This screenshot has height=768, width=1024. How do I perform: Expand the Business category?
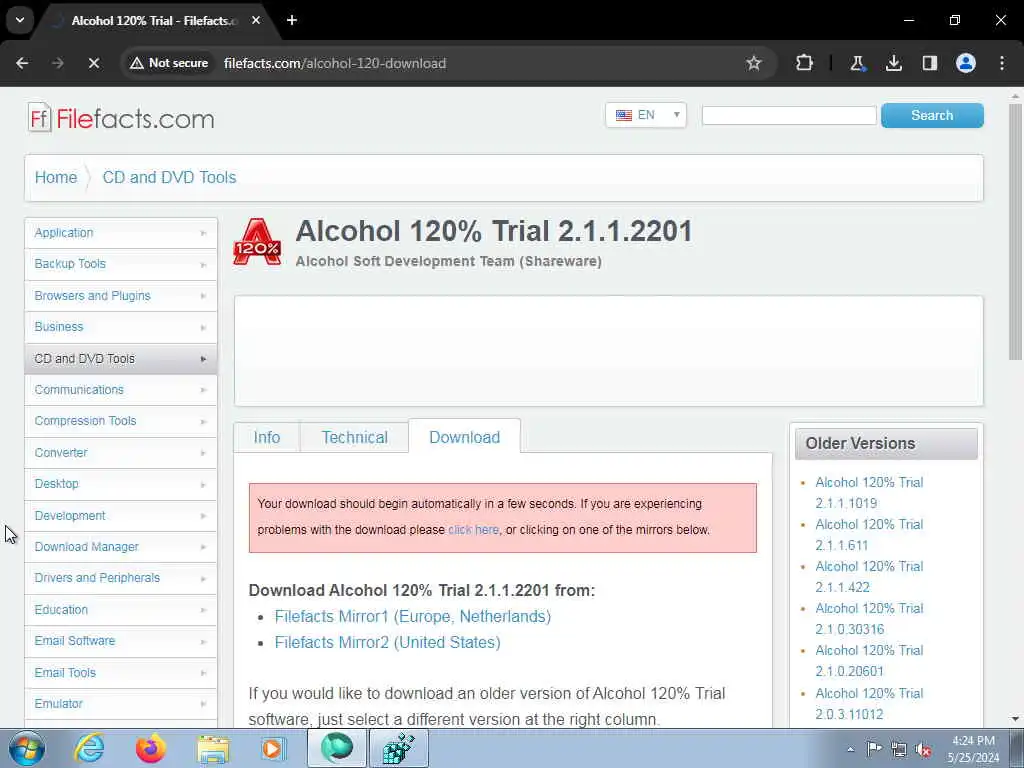(x=121, y=327)
